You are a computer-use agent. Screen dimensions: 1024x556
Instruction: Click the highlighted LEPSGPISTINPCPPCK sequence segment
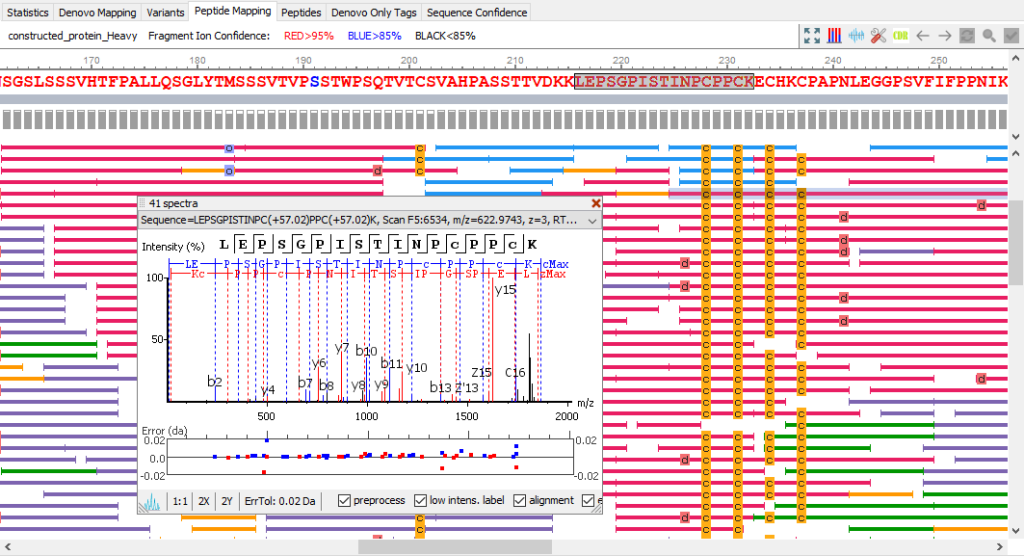tap(664, 82)
